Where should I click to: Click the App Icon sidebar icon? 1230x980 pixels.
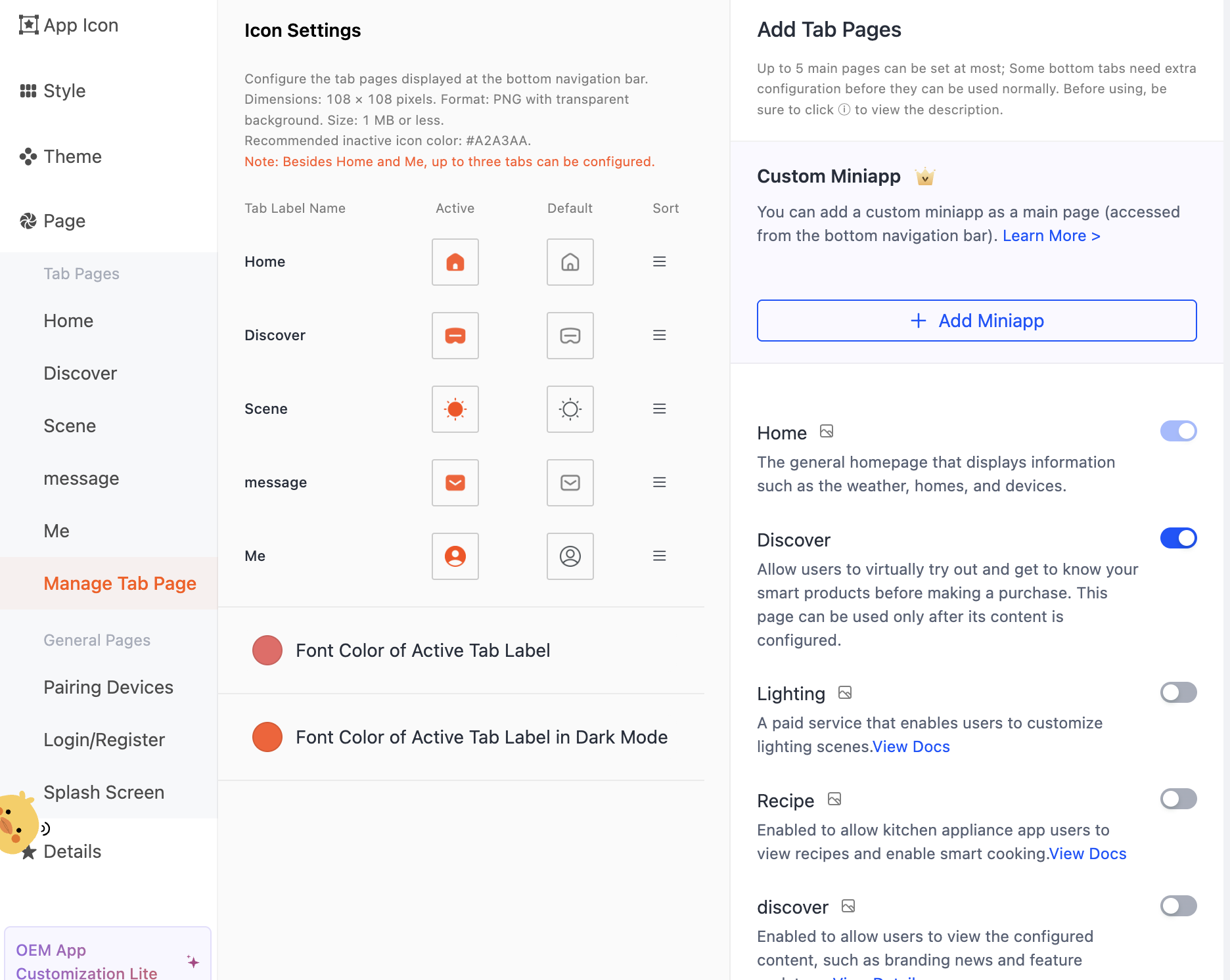click(28, 24)
